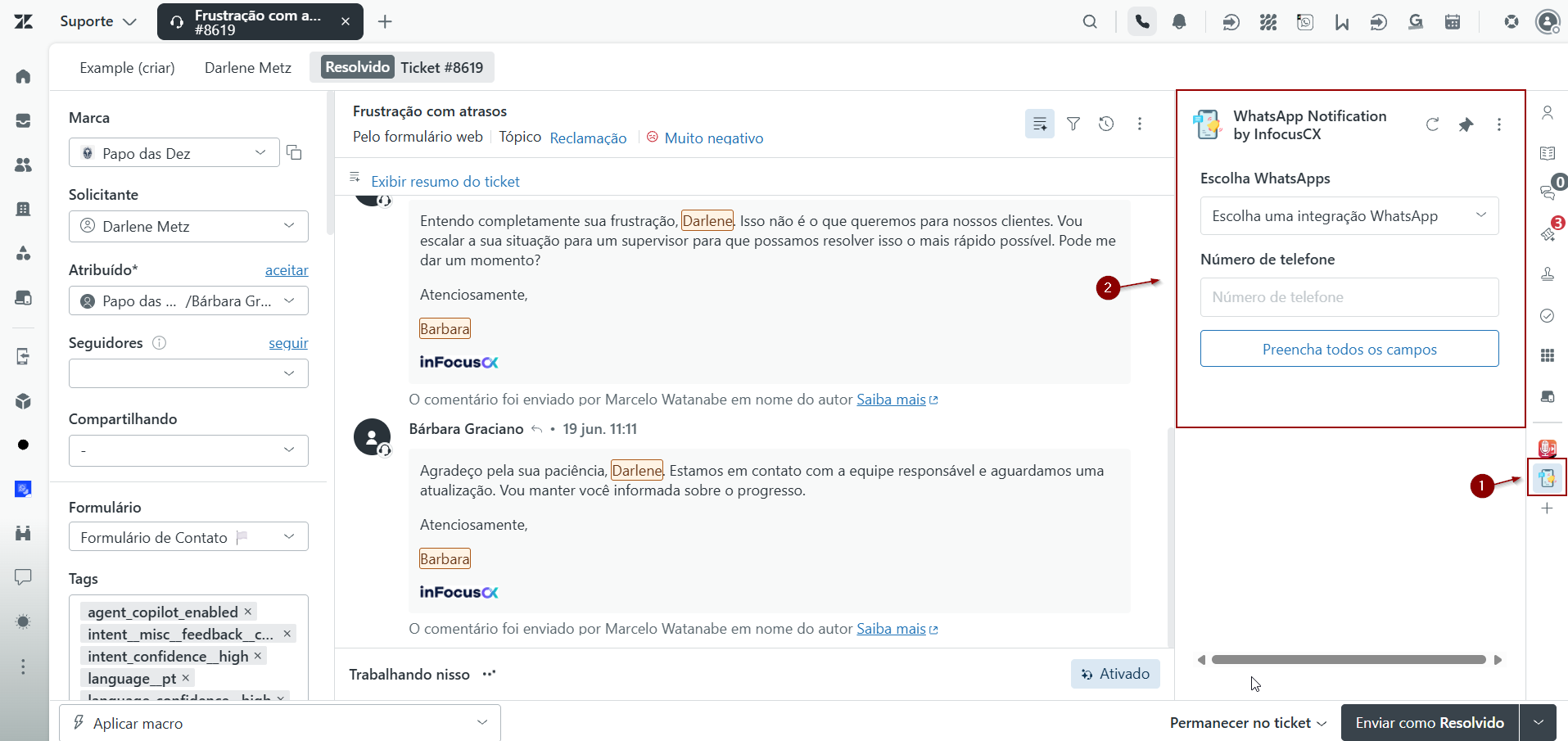The image size is (1568, 741).
Task: Open the Atribuído assignee dropdown
Action: pyautogui.click(x=188, y=300)
